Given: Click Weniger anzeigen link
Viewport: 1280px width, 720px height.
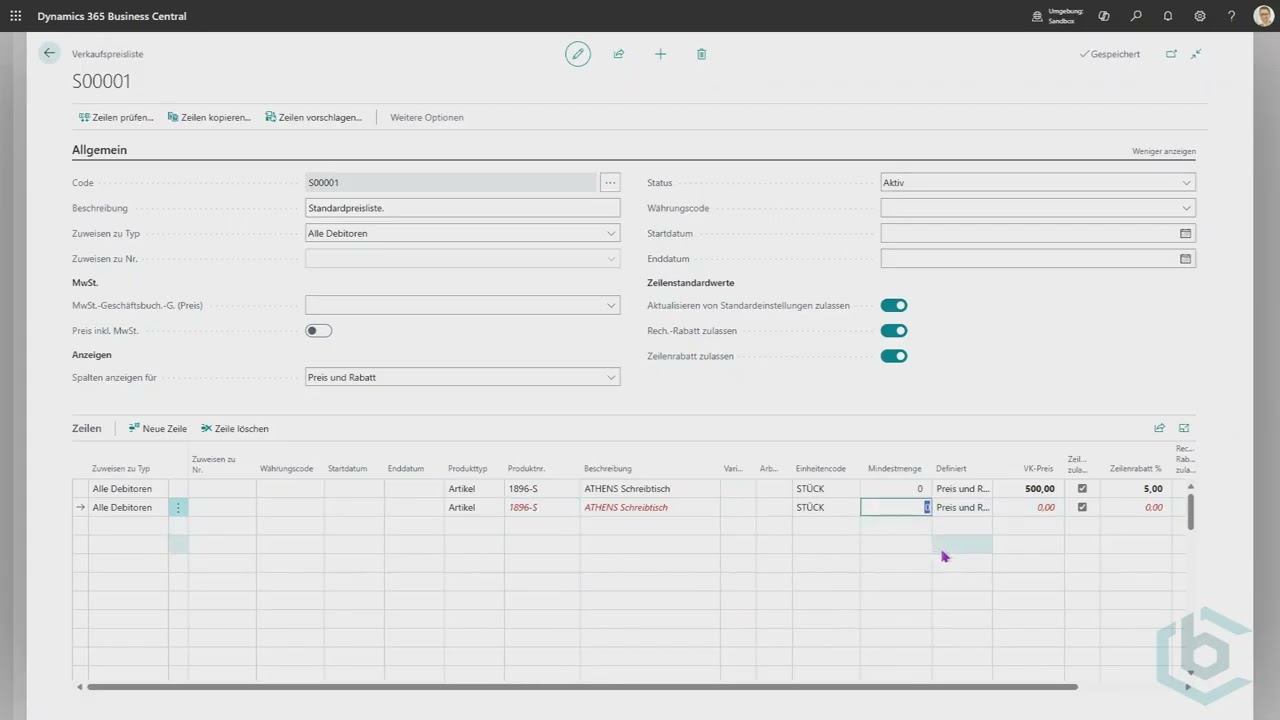Looking at the screenshot, I should 1163,151.
